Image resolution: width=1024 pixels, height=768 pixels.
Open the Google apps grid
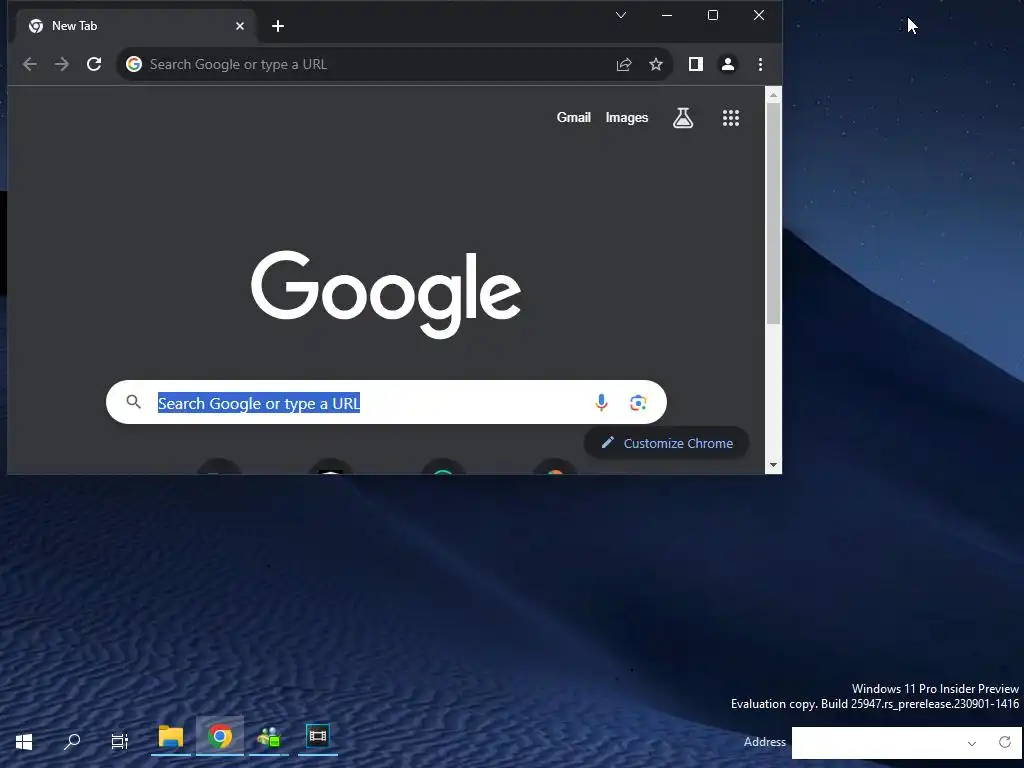(731, 118)
